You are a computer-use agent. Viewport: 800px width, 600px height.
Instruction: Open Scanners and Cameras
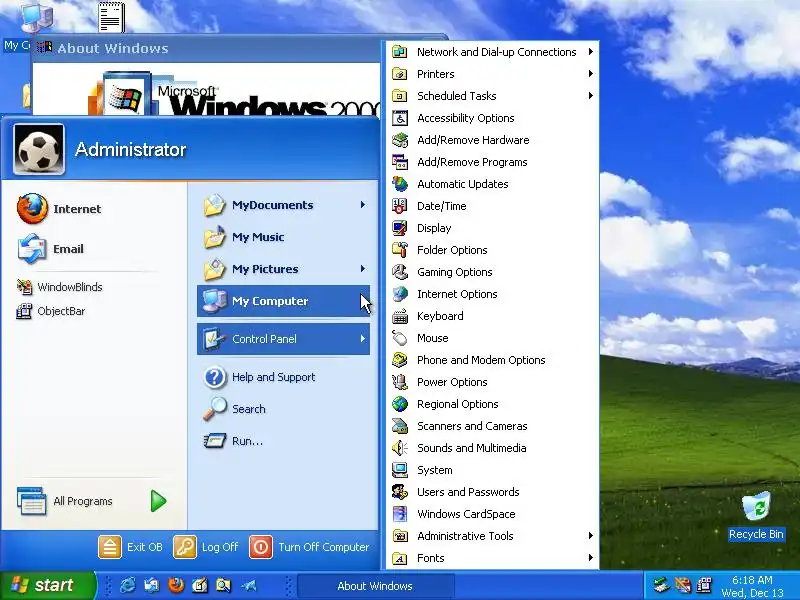[492, 426]
